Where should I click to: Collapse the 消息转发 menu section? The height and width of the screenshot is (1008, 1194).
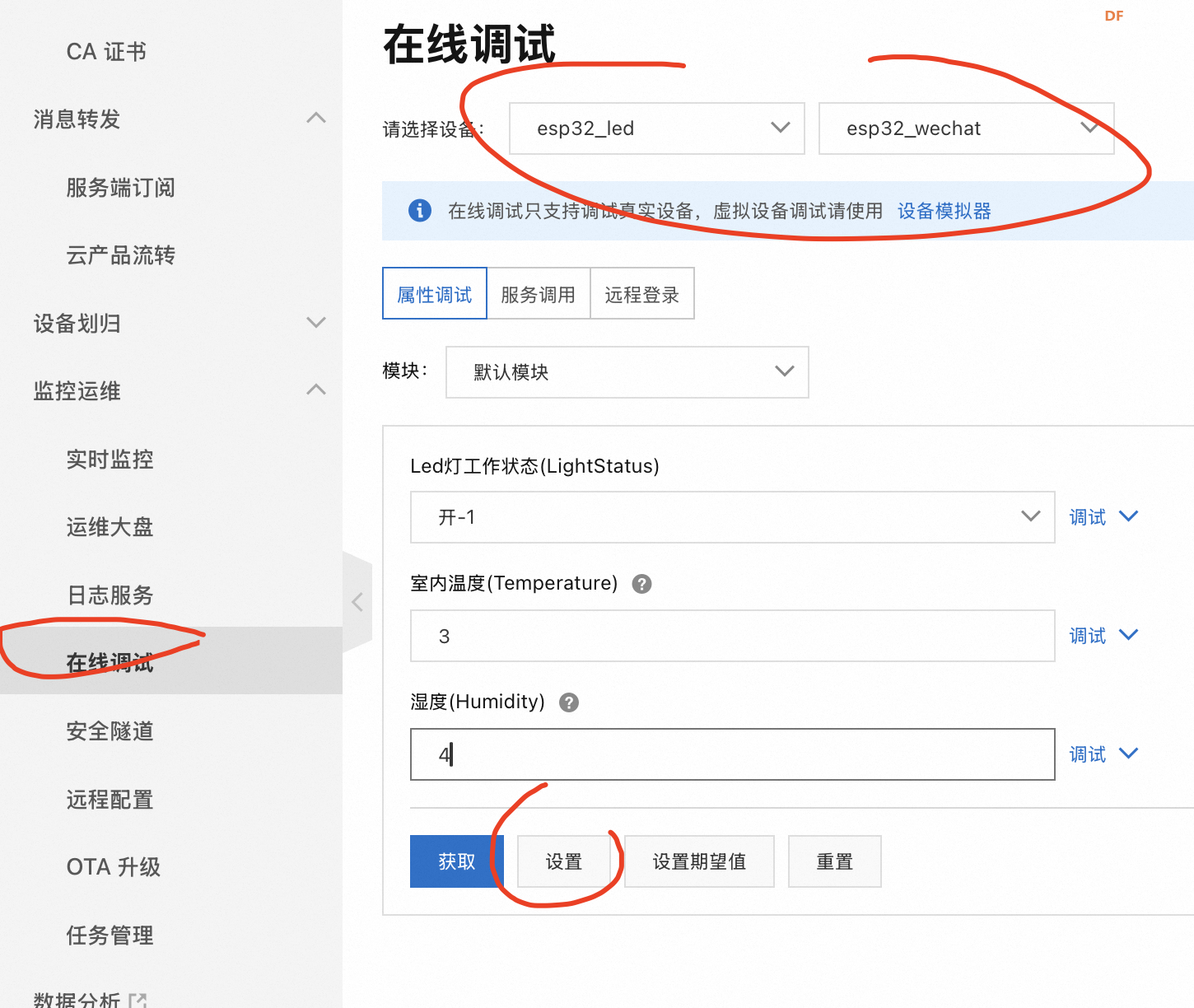[x=316, y=119]
